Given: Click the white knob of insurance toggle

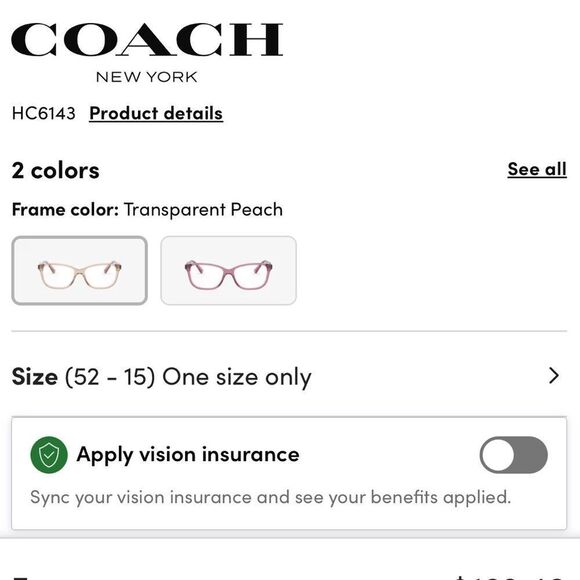Looking at the screenshot, I should pos(498,455).
